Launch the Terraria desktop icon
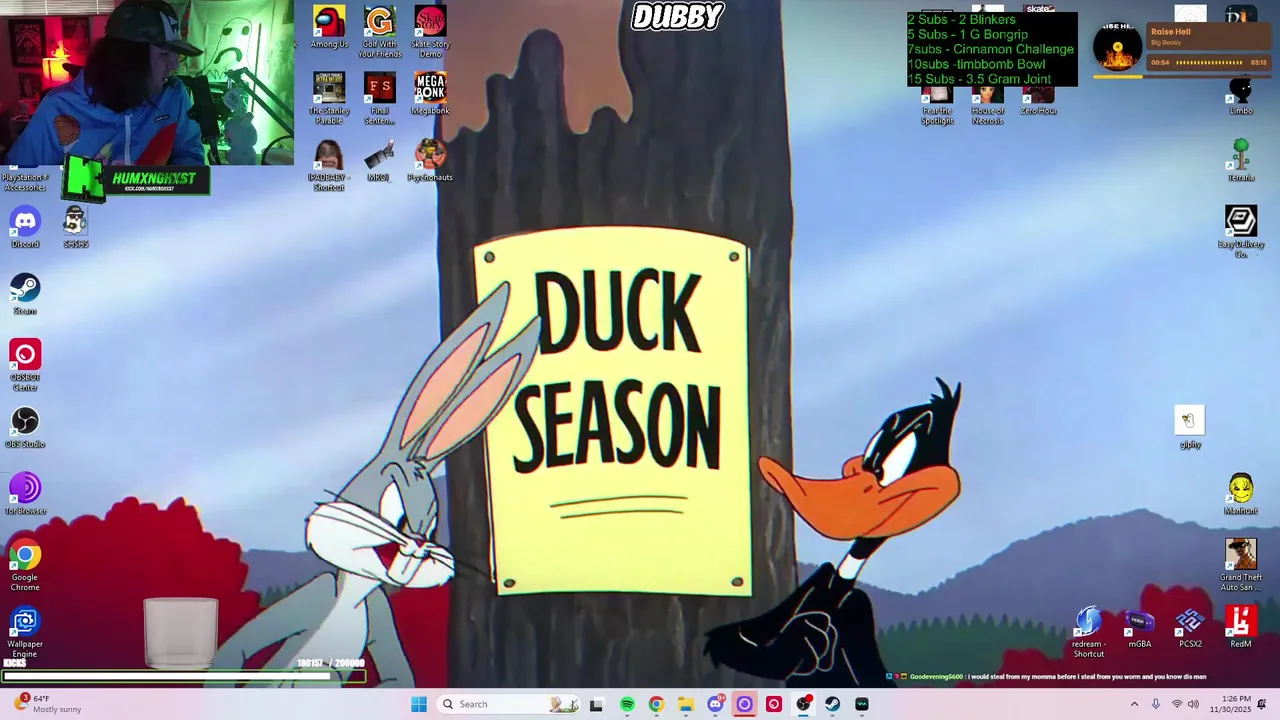This screenshot has width=1280, height=720. [1241, 160]
